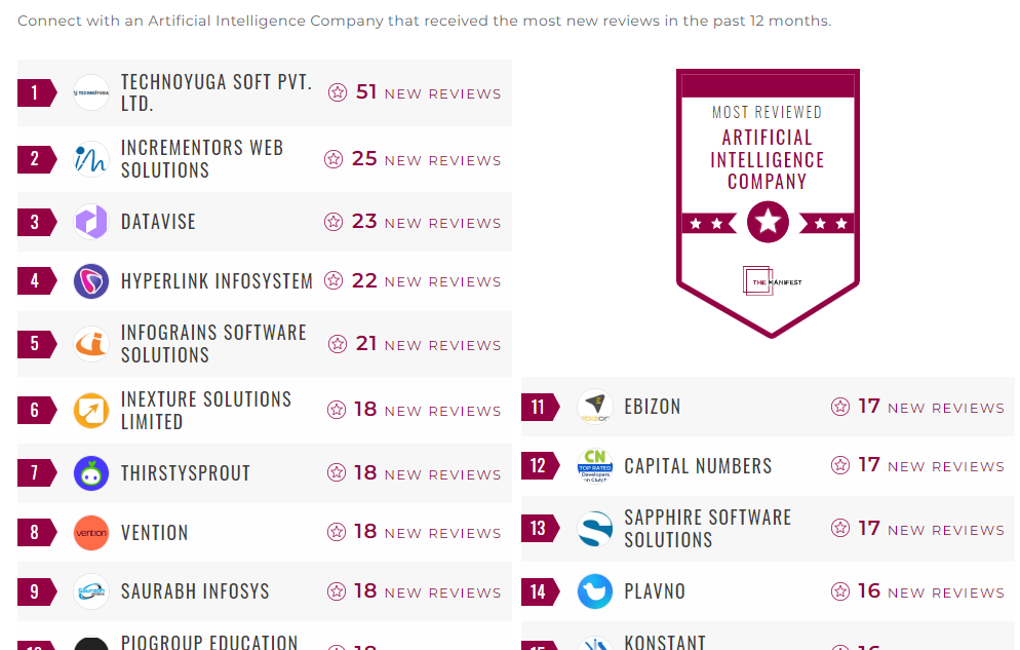Viewport: 1020px width, 650px height.
Task: Click the ThirstySprout robot logo
Action: [91, 473]
